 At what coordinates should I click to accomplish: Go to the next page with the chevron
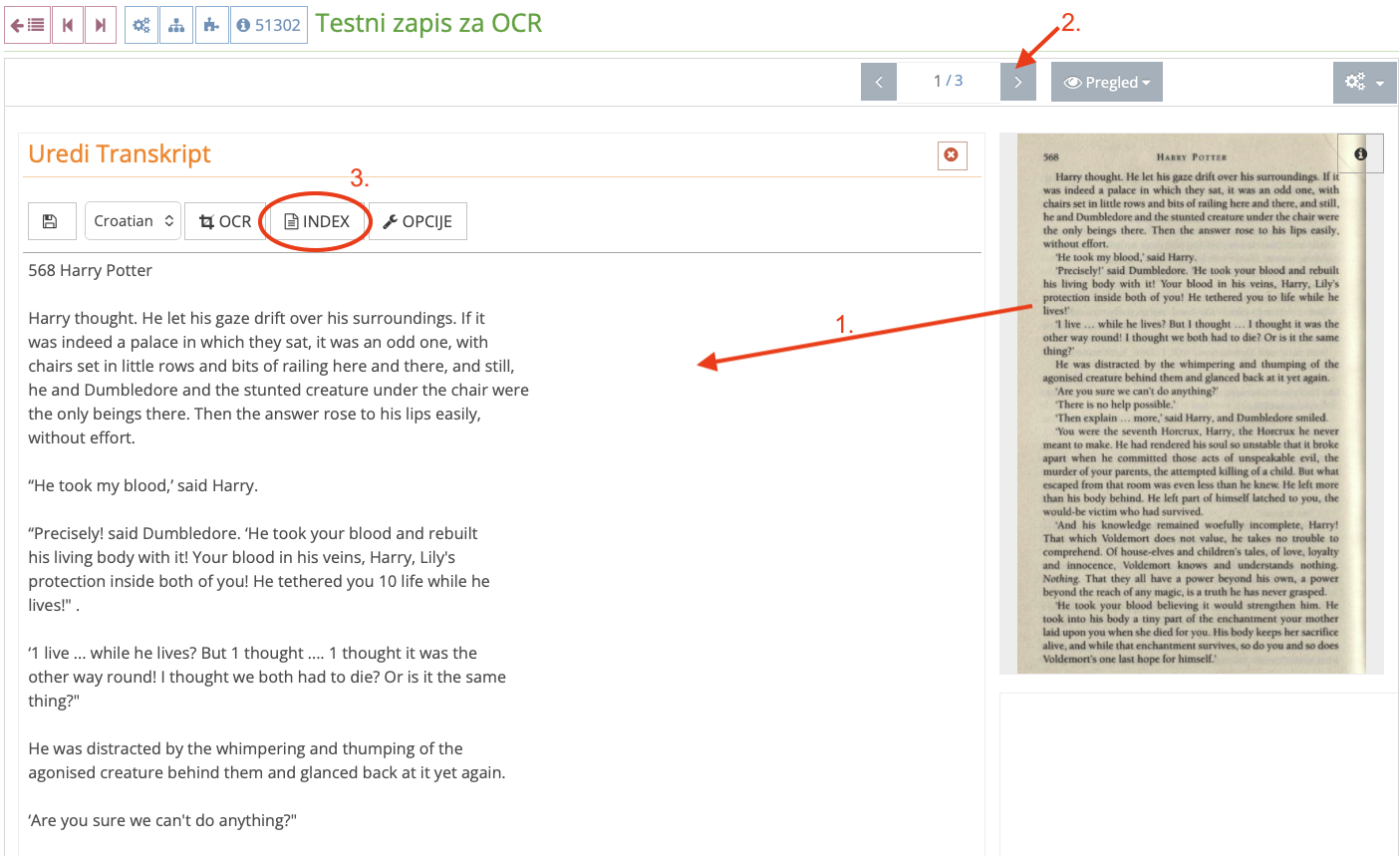coord(1017,81)
